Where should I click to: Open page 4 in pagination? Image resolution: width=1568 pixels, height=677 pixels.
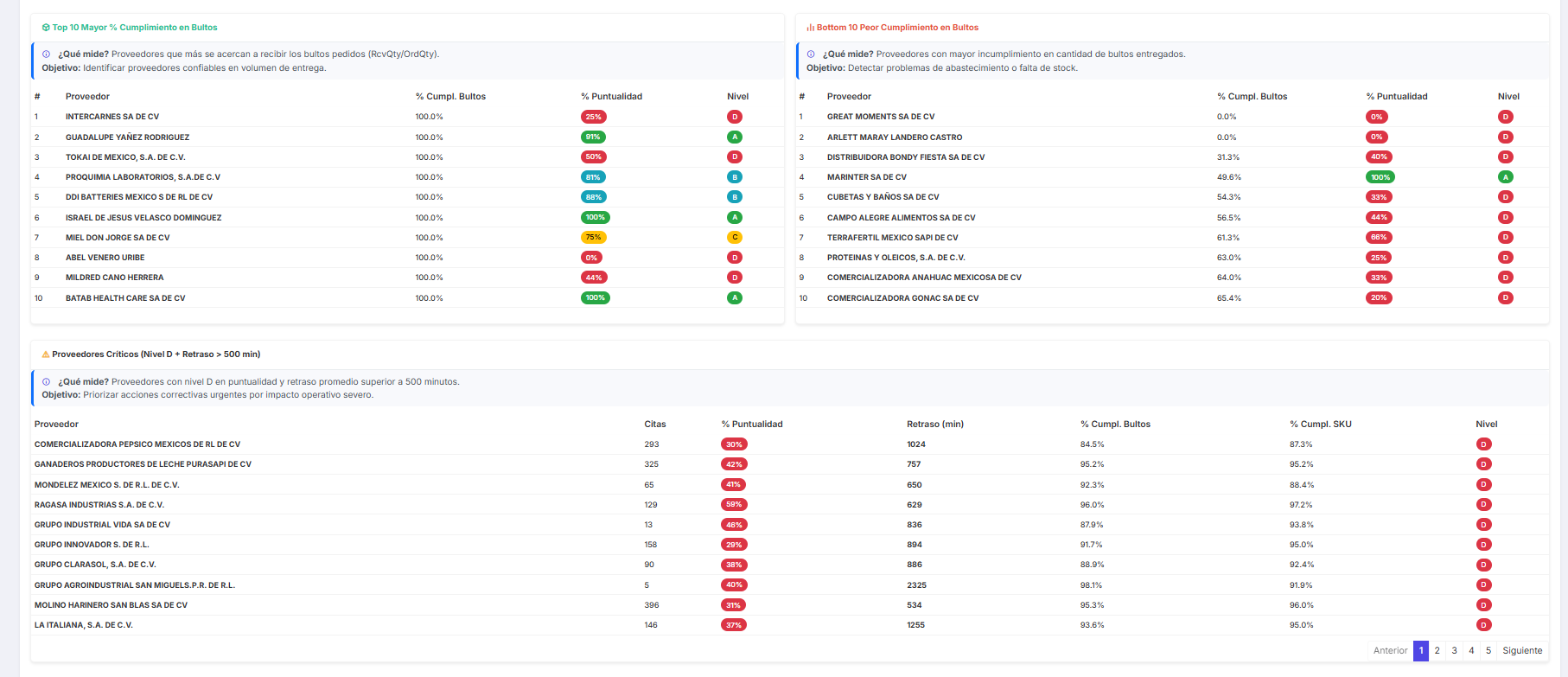tap(1471, 651)
